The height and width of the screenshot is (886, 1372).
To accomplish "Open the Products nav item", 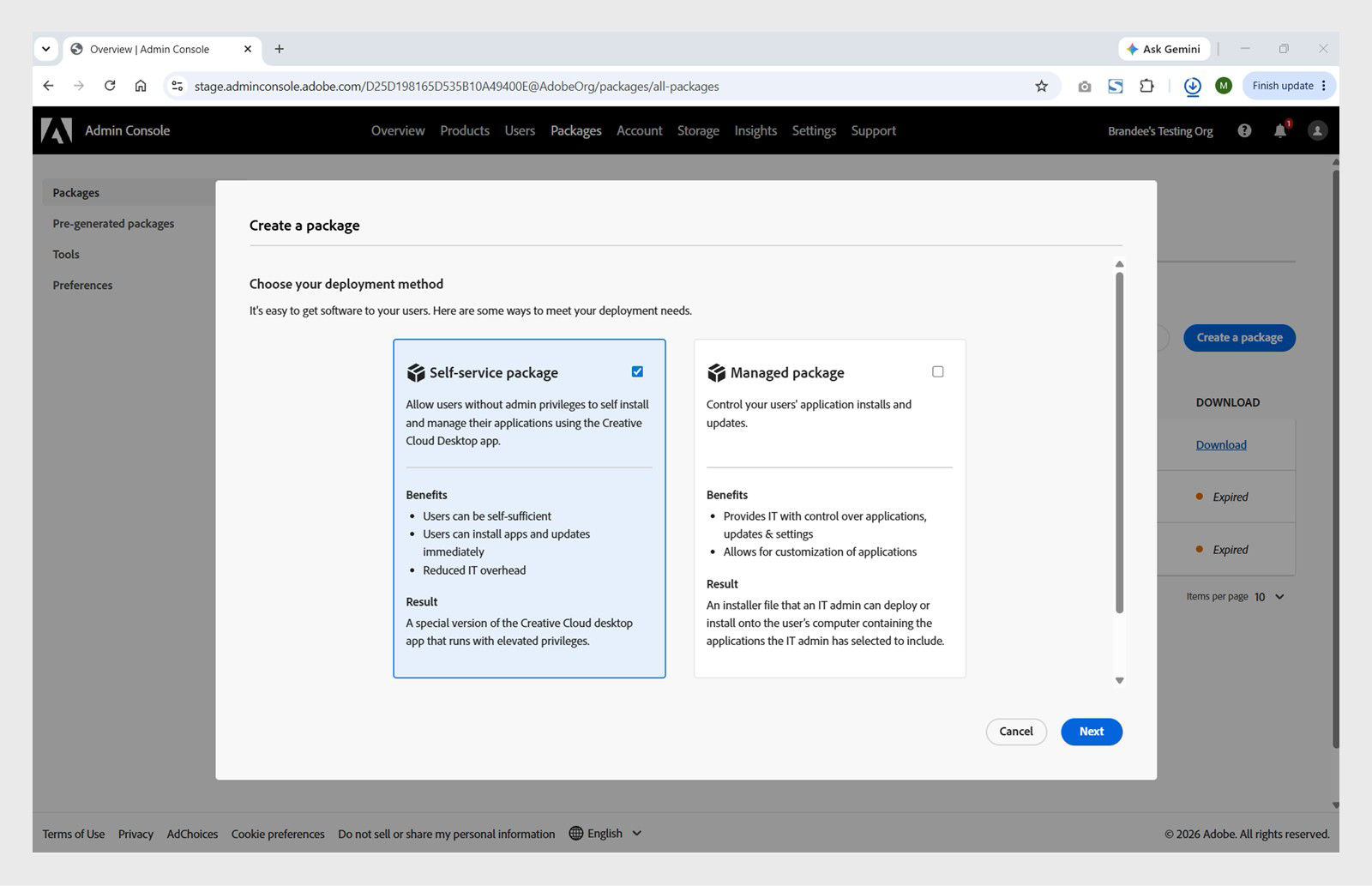I will [465, 130].
